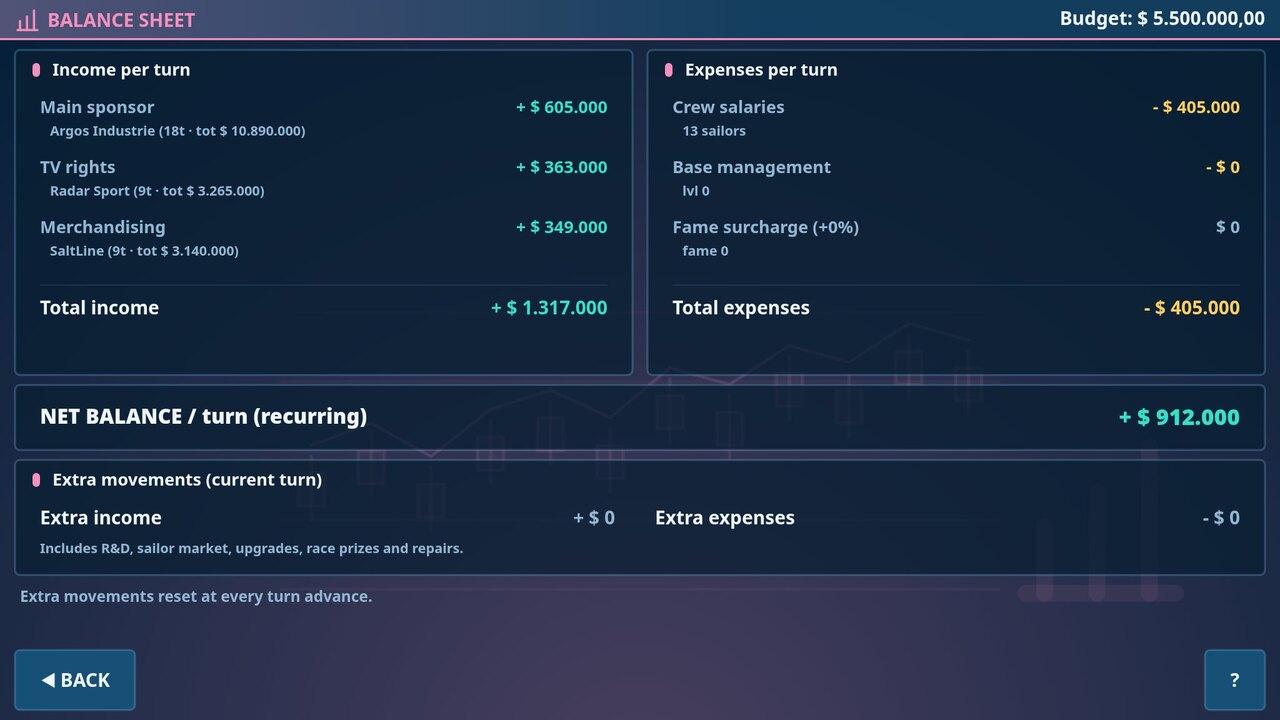This screenshot has width=1280, height=720.
Task: Select the TV rights label
Action: pyautogui.click(x=77, y=167)
